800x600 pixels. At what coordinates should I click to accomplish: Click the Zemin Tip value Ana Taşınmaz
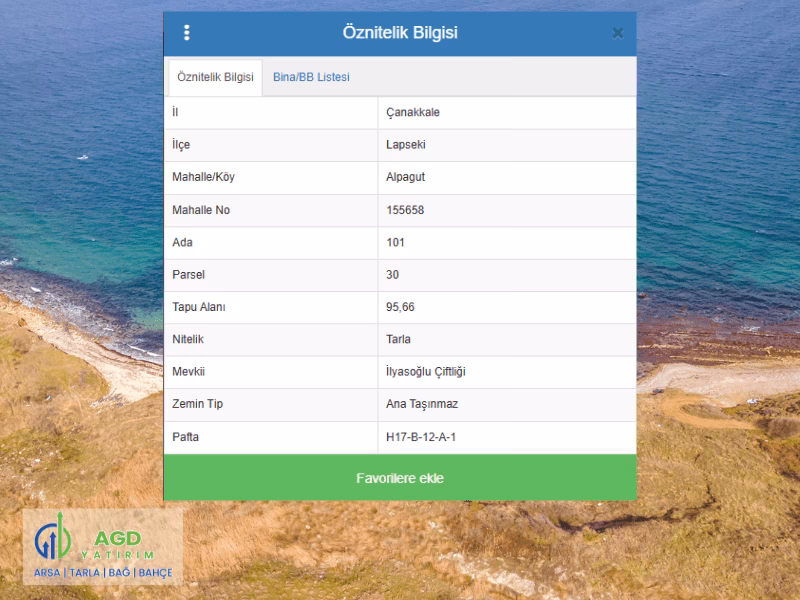click(x=422, y=404)
